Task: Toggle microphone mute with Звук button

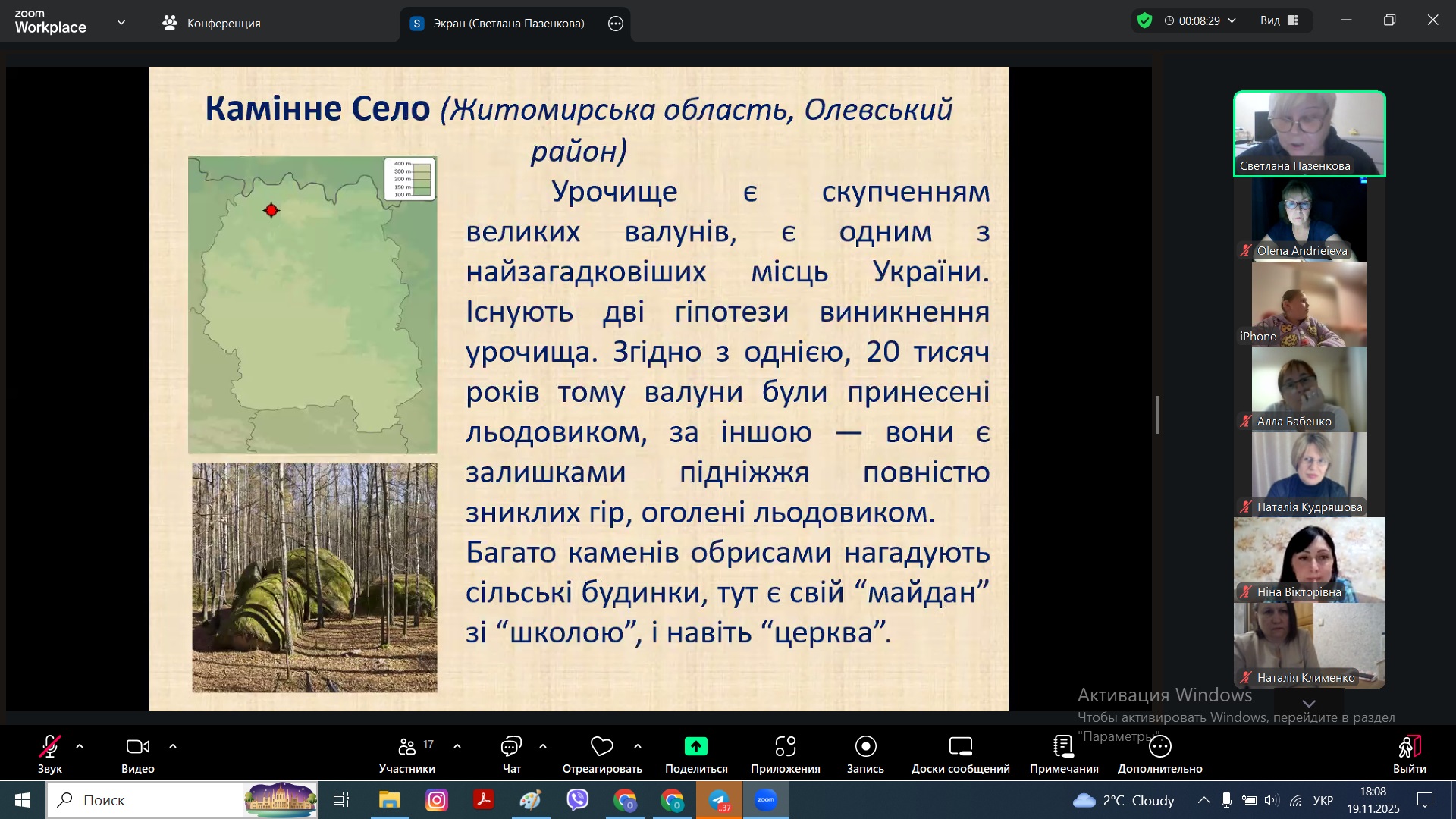Action: [x=50, y=747]
